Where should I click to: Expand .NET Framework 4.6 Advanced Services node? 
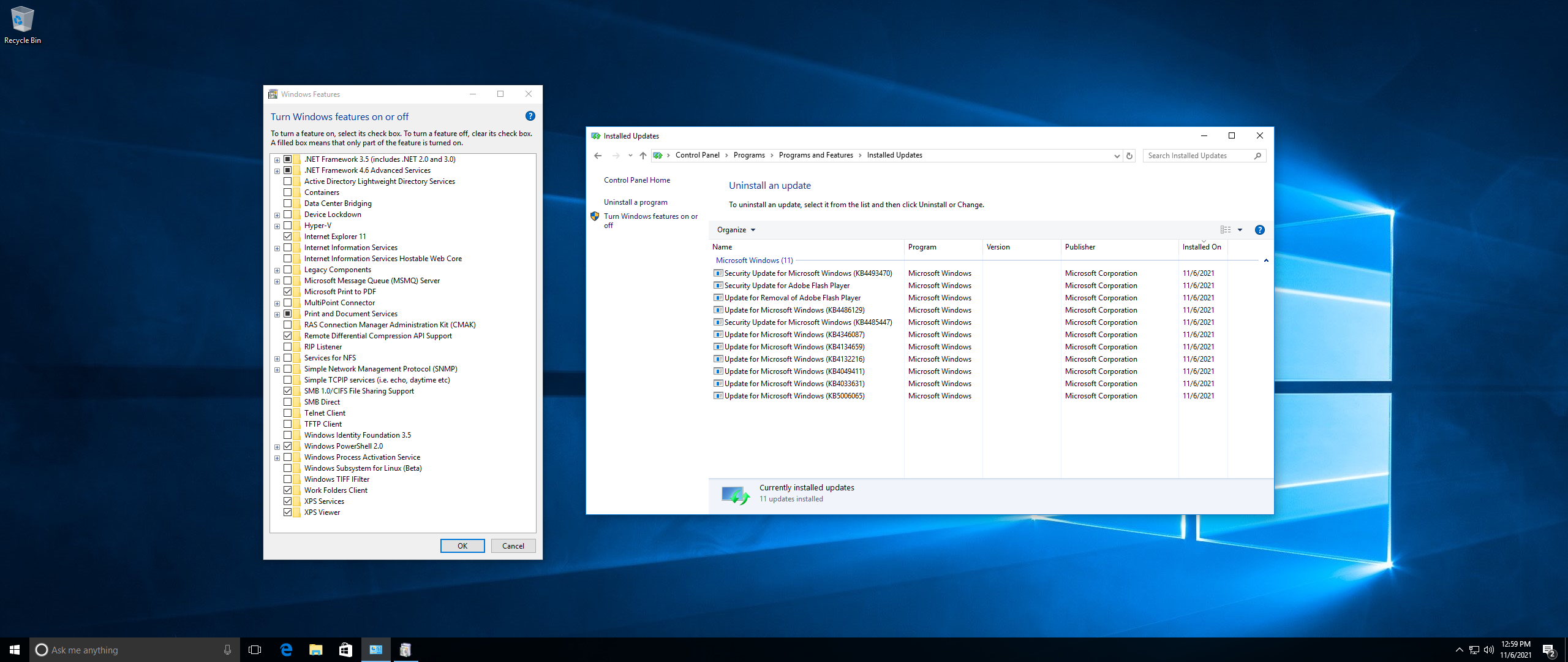(277, 171)
